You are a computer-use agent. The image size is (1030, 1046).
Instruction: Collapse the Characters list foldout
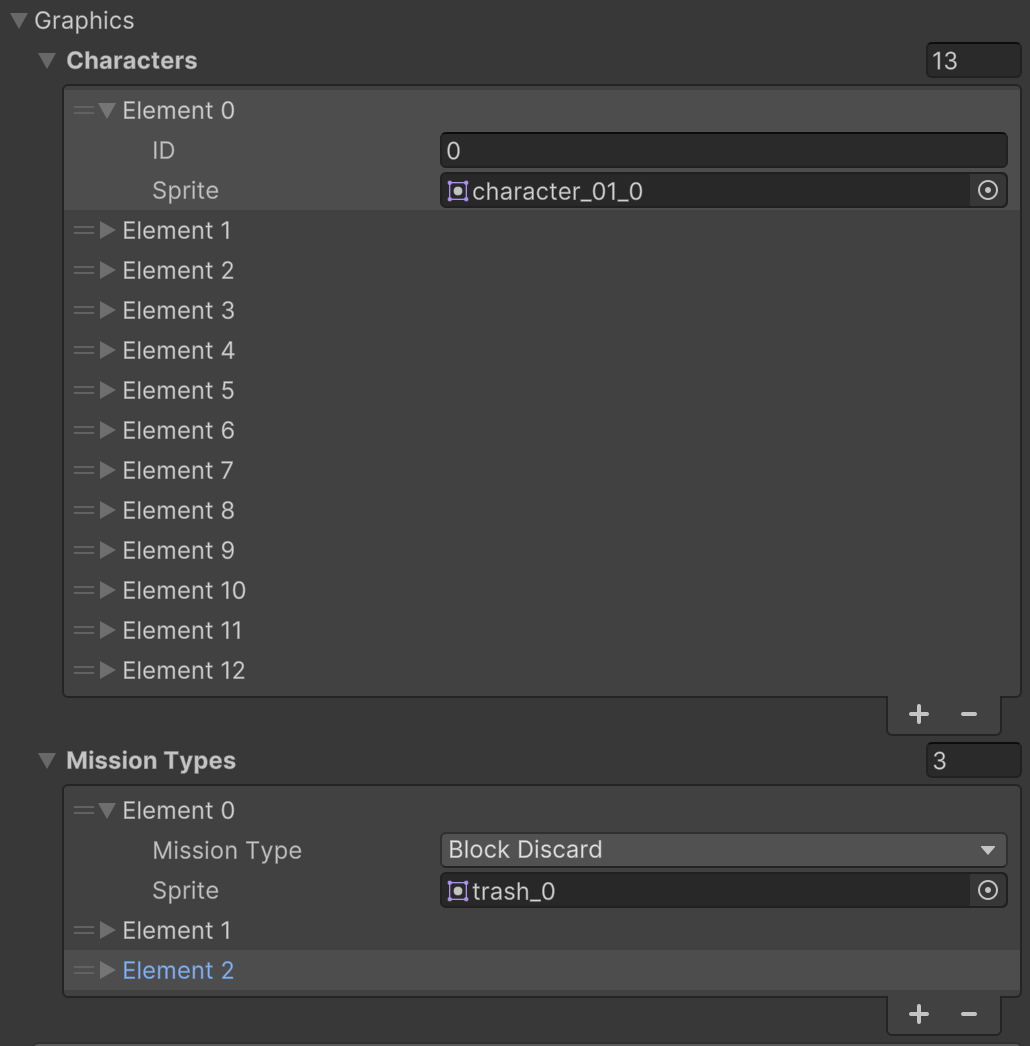47,61
